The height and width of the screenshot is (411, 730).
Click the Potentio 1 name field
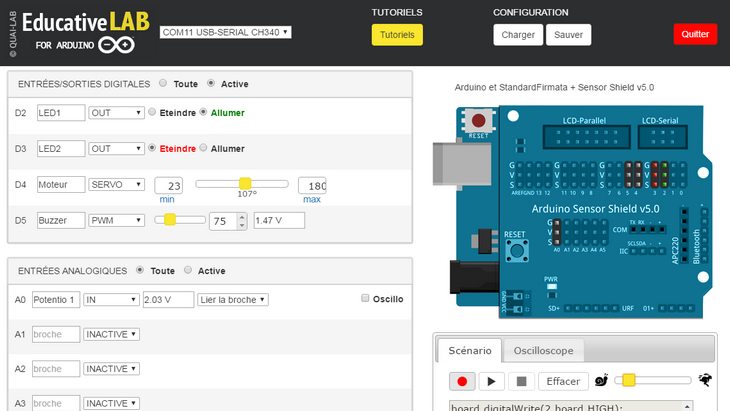56,299
